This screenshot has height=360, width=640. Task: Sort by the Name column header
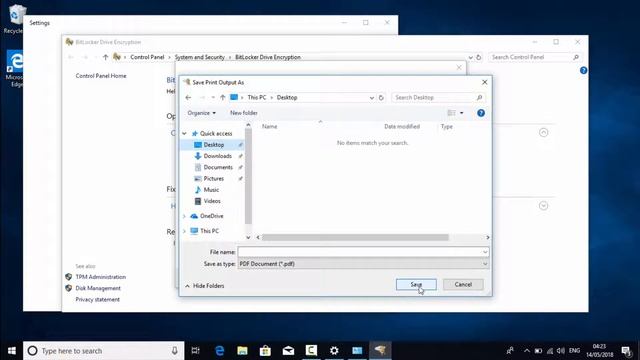pos(269,127)
